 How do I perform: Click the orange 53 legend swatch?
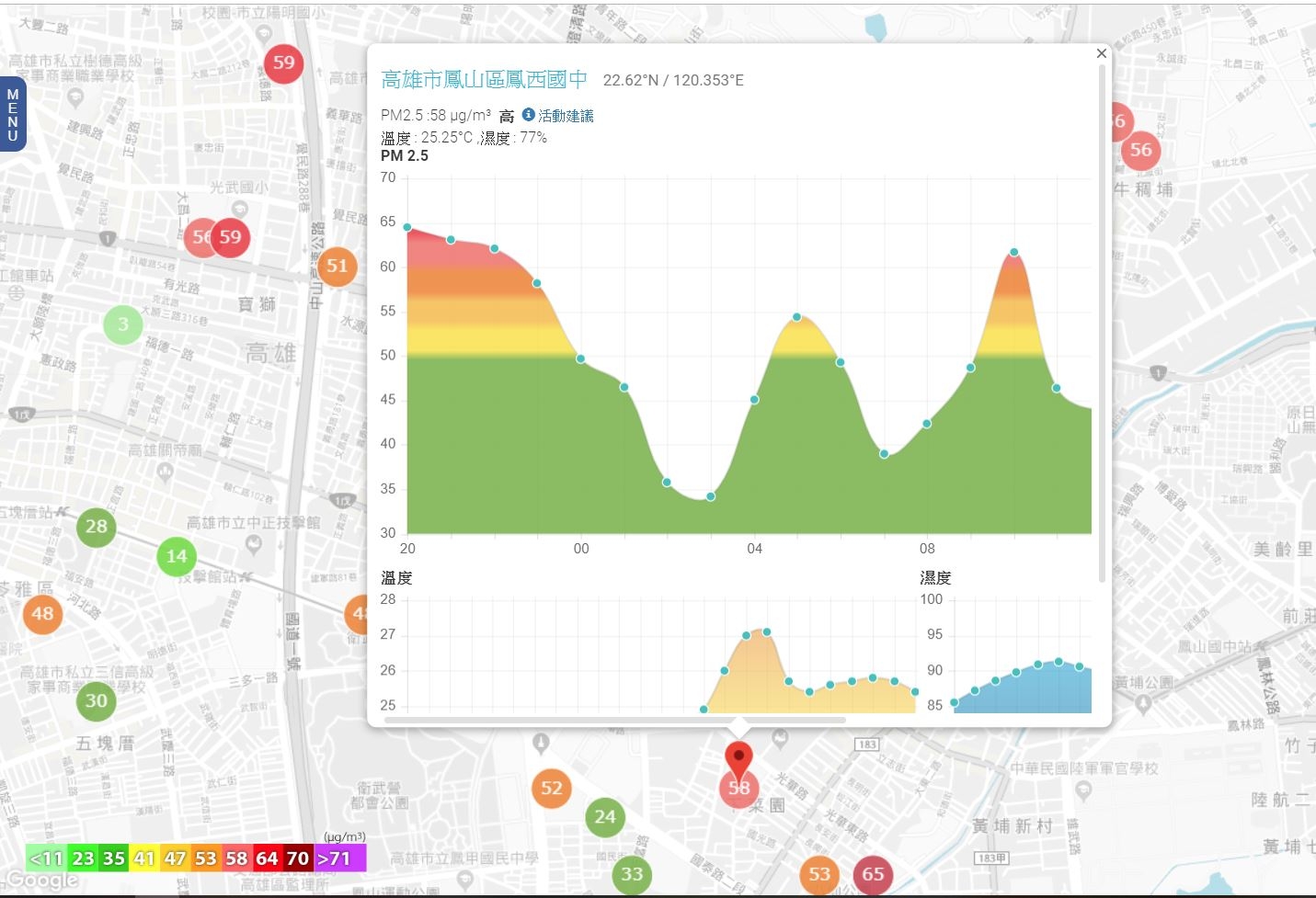[x=205, y=858]
